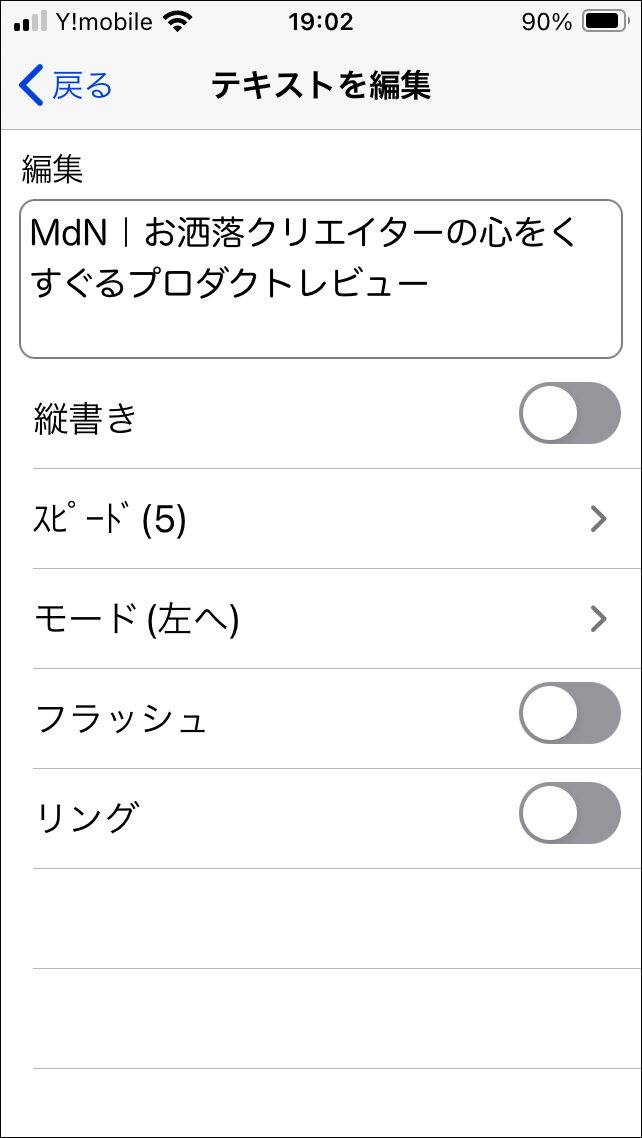The height and width of the screenshot is (1138, 642).
Task: Tap the リング label text
Action: click(x=85, y=818)
